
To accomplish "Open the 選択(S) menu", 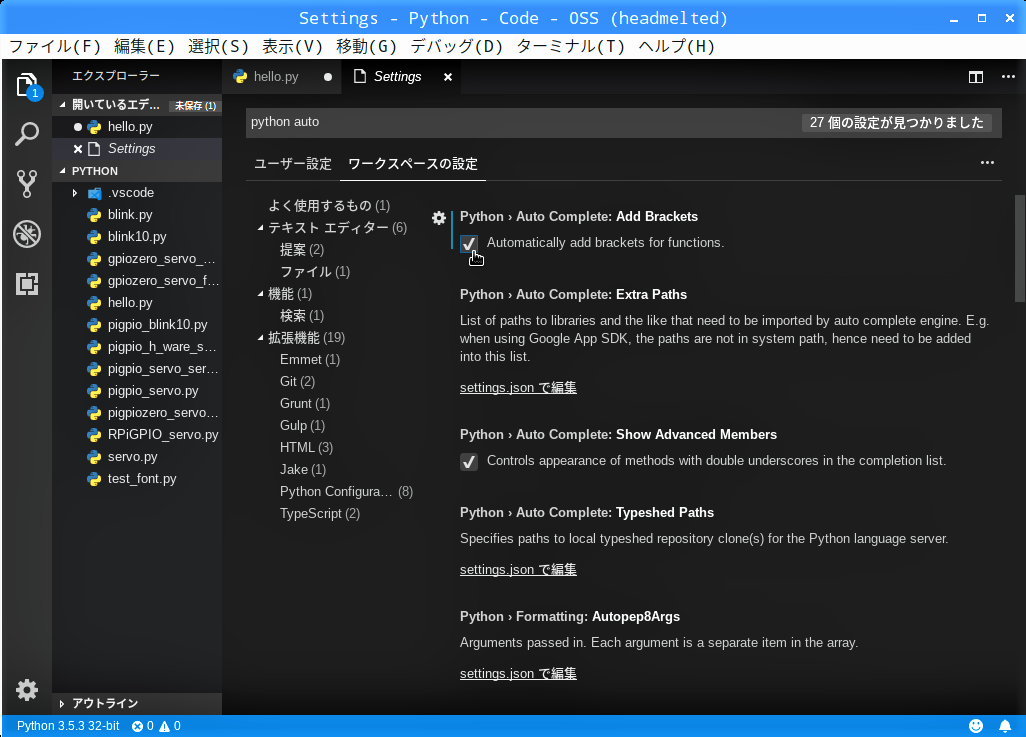I will [219, 46].
